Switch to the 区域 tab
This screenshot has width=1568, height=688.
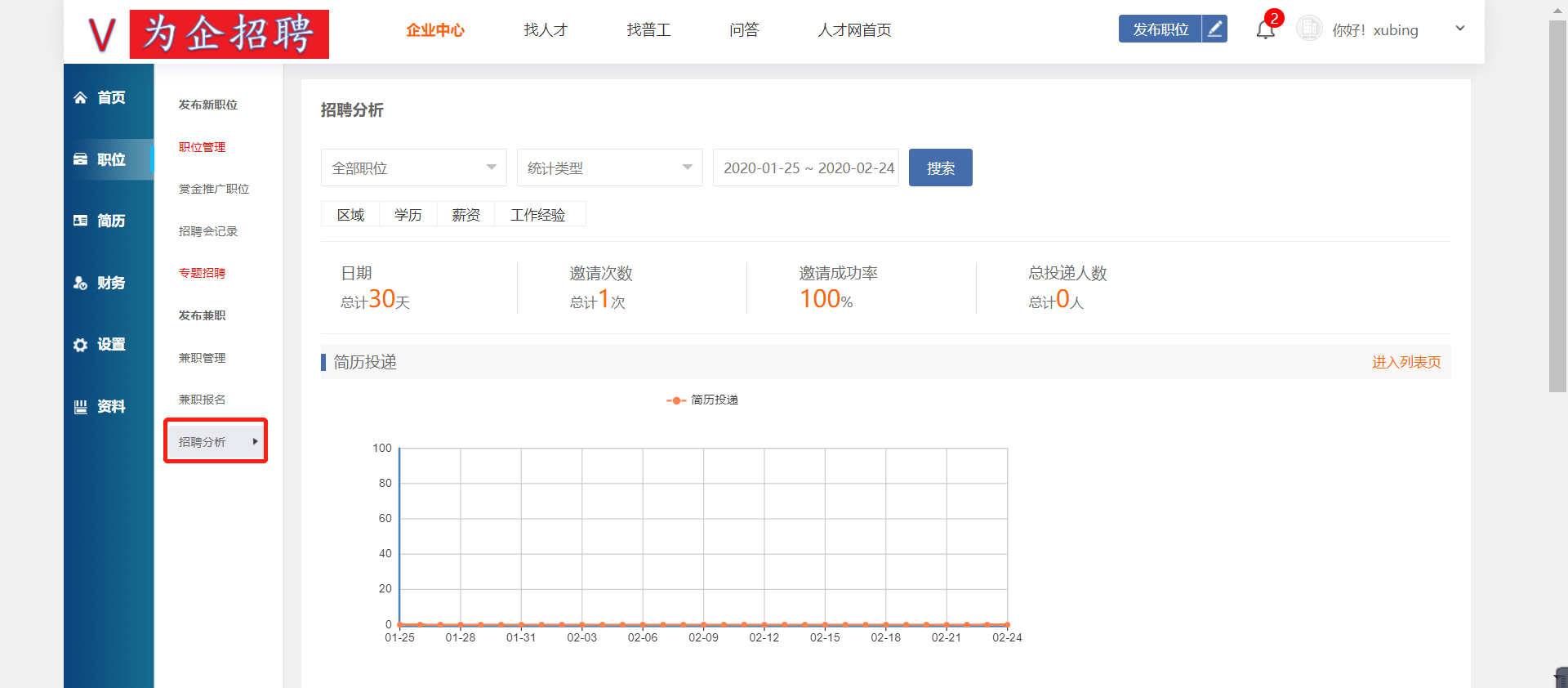[x=350, y=214]
